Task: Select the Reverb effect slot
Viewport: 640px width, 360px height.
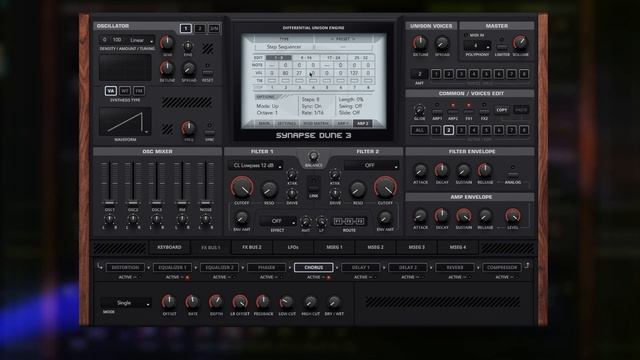Action: coord(455,267)
